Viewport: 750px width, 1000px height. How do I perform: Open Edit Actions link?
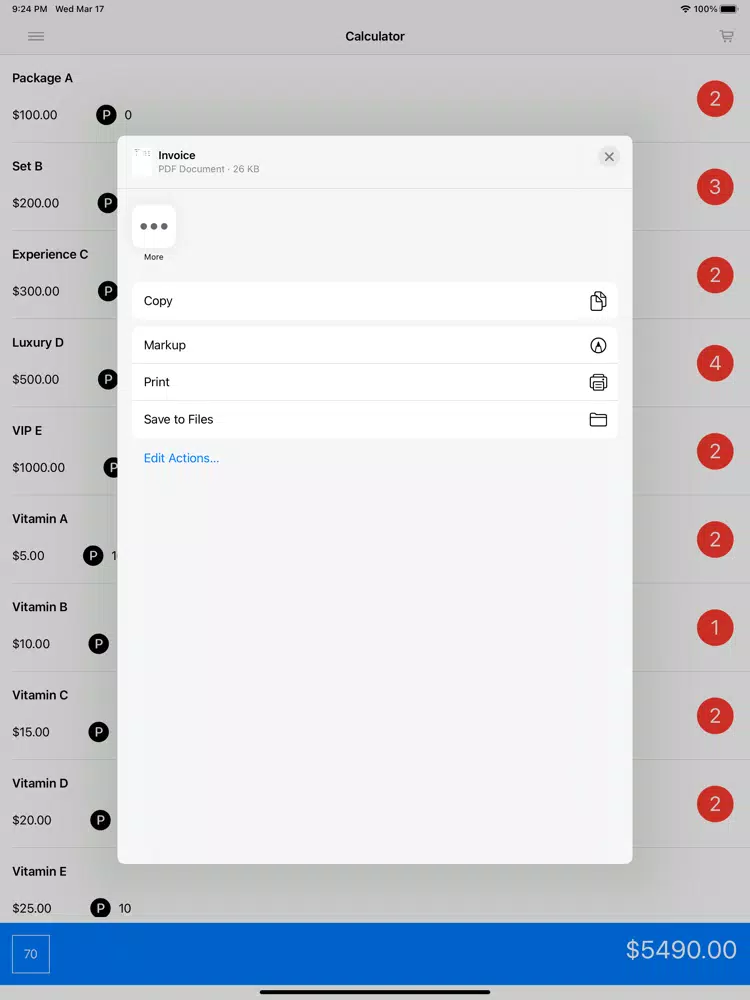pyautogui.click(x=181, y=458)
